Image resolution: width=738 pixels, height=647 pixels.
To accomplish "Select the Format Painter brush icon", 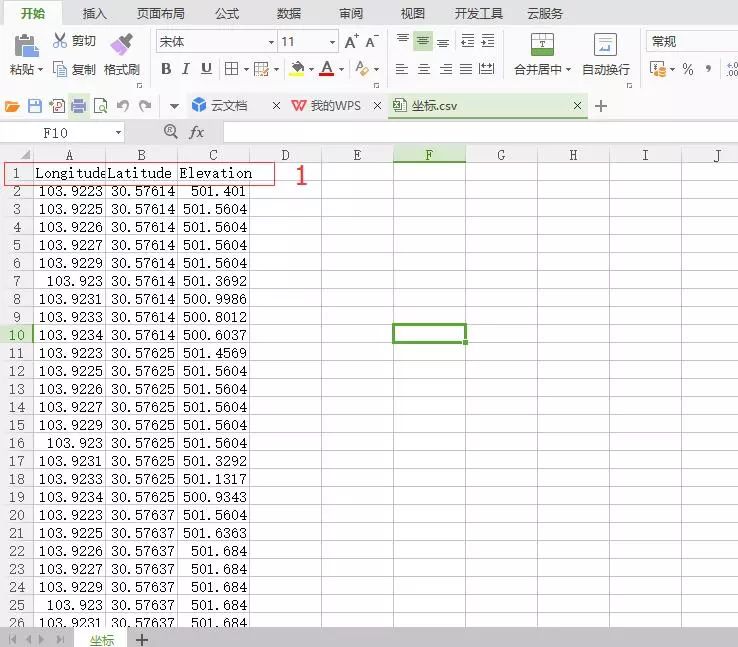I will (121, 44).
